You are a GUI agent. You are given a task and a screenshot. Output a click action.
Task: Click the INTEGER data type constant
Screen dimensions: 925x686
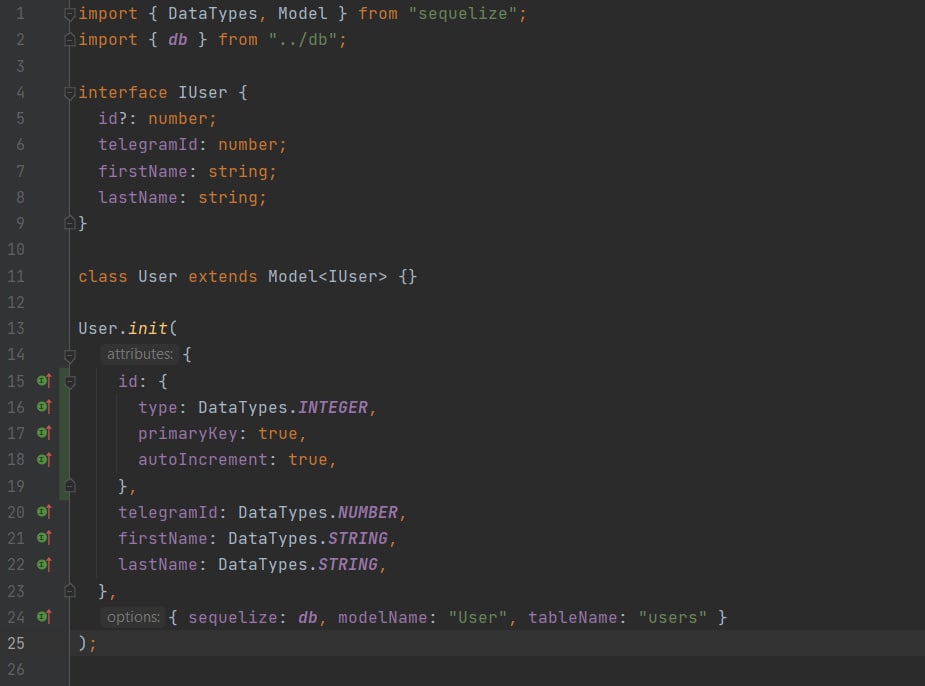pyautogui.click(x=332, y=407)
